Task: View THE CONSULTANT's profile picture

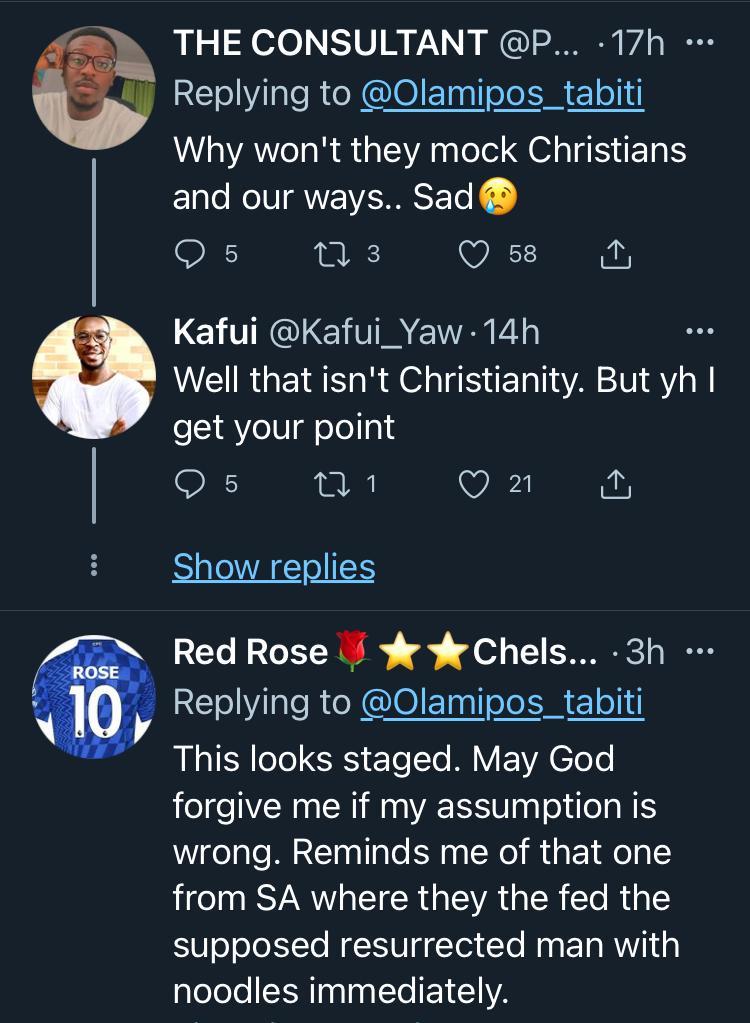Action: pyautogui.click(x=94, y=87)
